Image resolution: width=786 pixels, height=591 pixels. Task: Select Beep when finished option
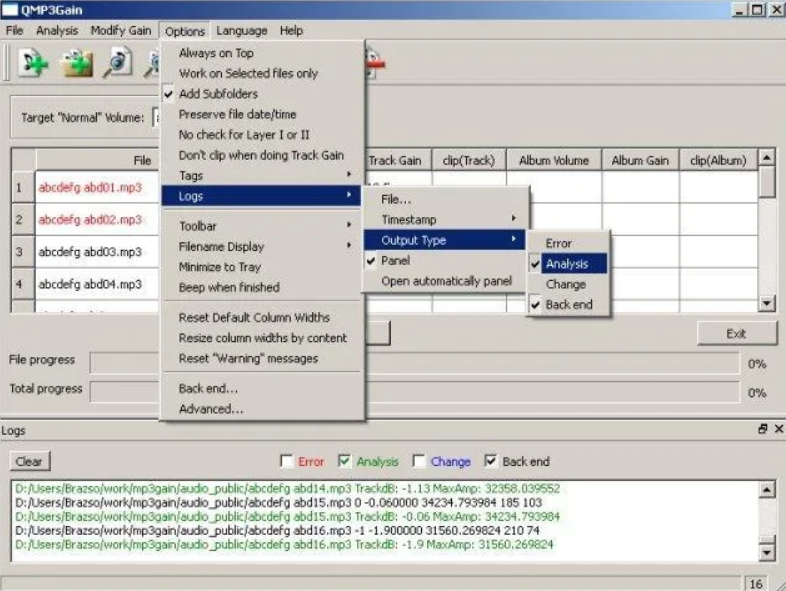click(261, 288)
